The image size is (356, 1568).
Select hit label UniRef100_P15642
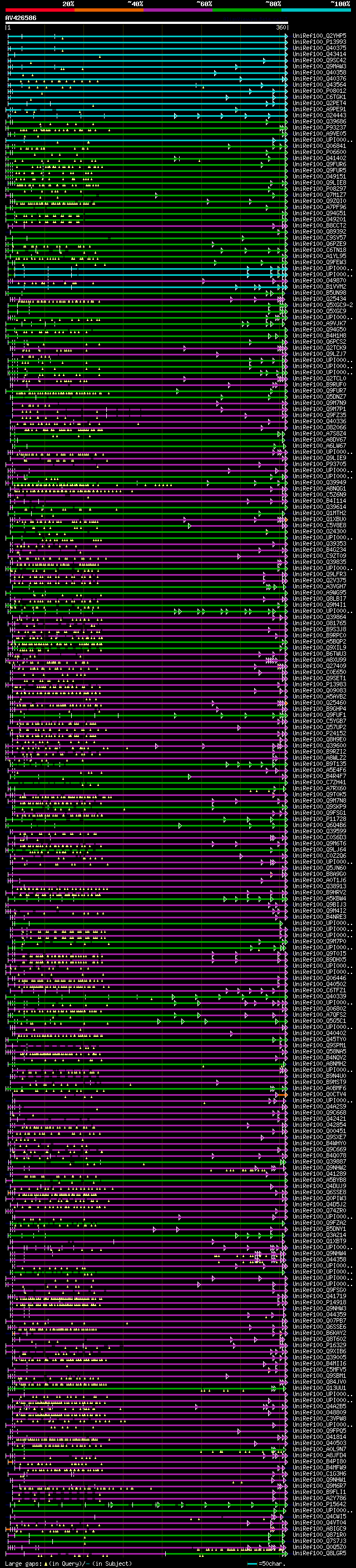point(319,1504)
